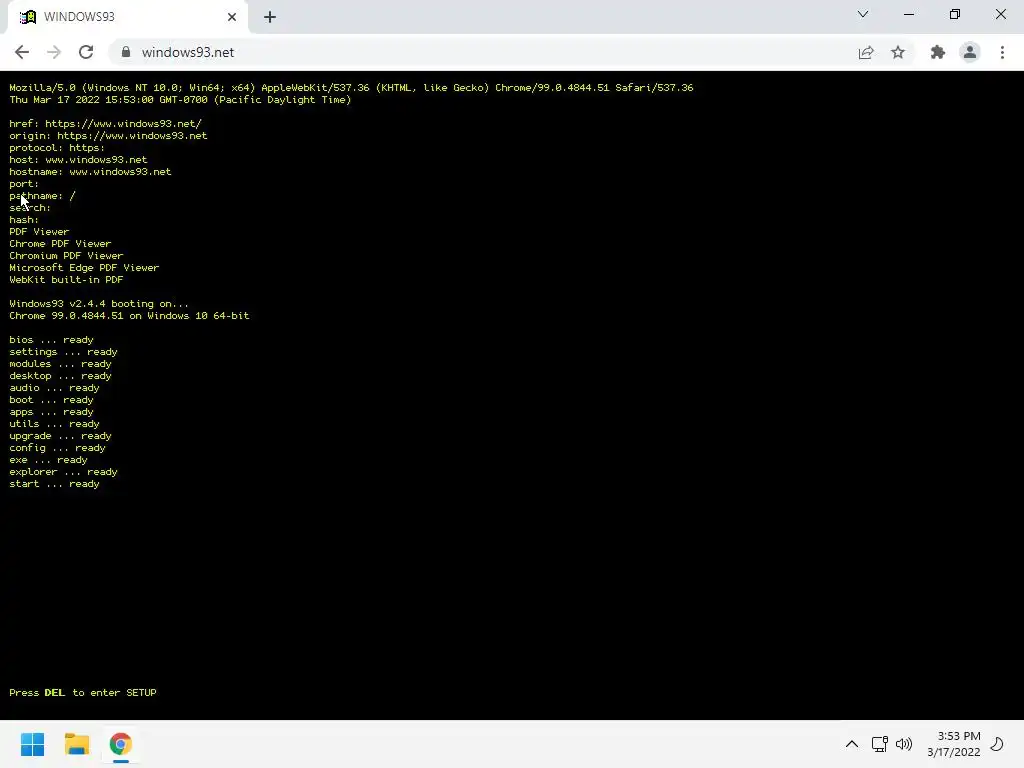Click the 'upgrade ... ready' line
Image resolution: width=1024 pixels, height=768 pixels.
coord(60,436)
